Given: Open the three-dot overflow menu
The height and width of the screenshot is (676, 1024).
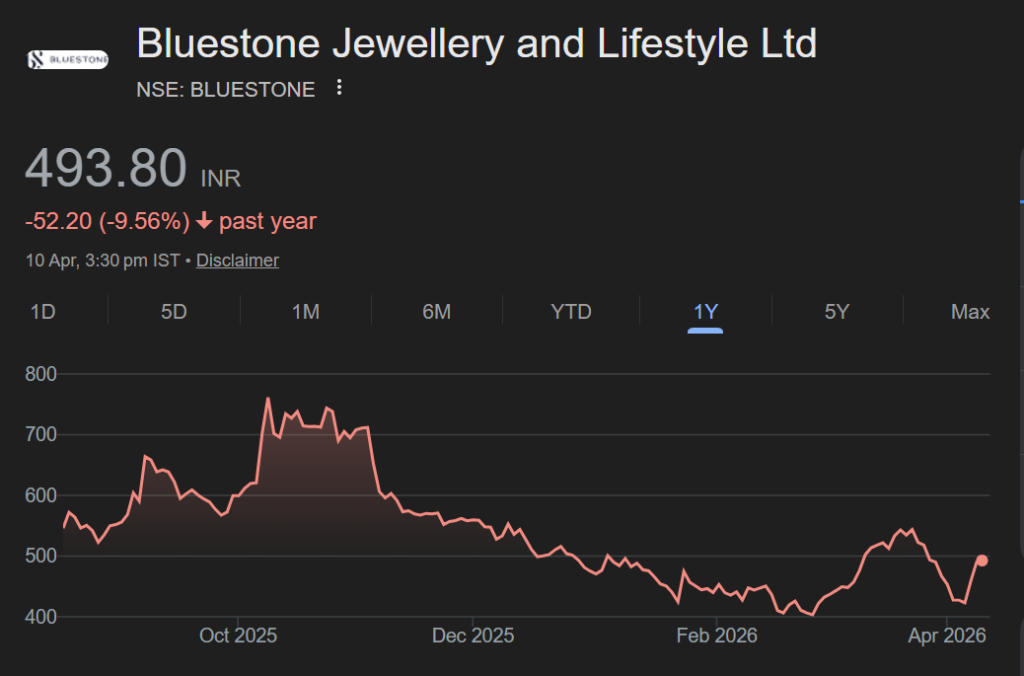Looking at the screenshot, I should pos(338,88).
